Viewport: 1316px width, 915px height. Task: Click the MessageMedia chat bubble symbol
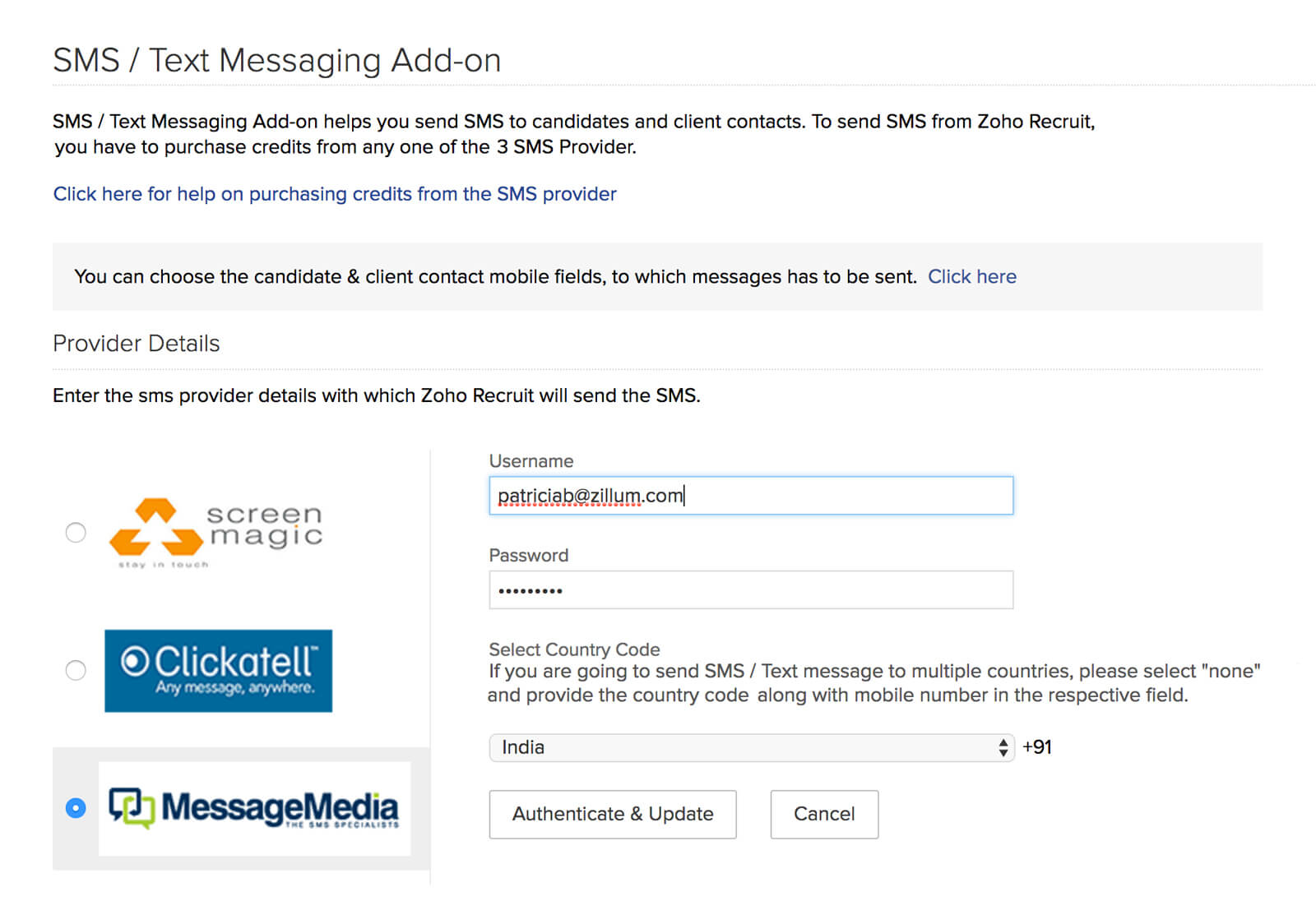132,809
